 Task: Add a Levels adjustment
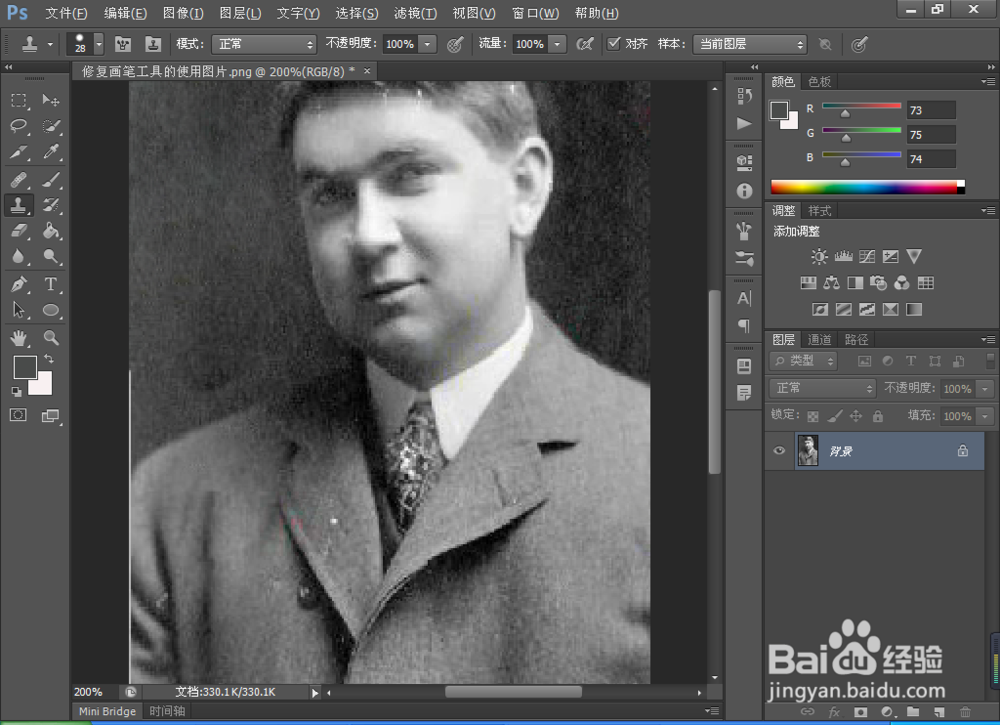(843, 256)
